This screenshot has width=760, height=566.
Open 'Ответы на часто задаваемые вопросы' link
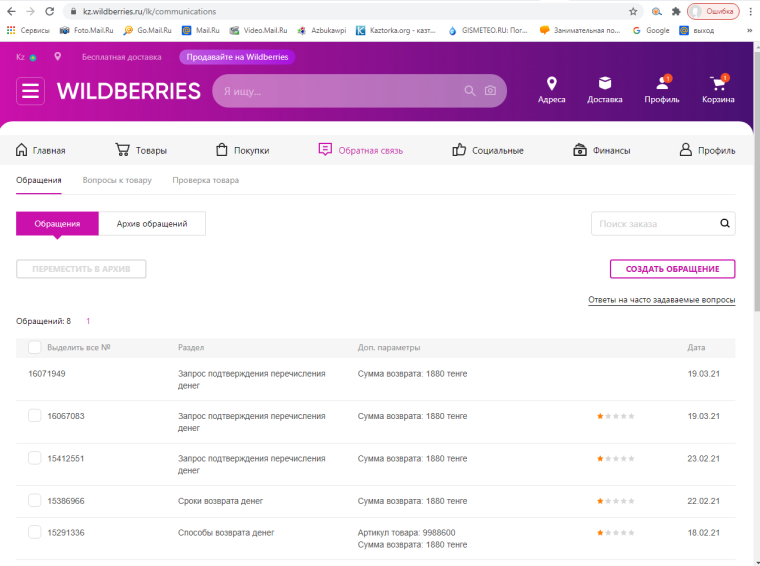click(x=662, y=300)
